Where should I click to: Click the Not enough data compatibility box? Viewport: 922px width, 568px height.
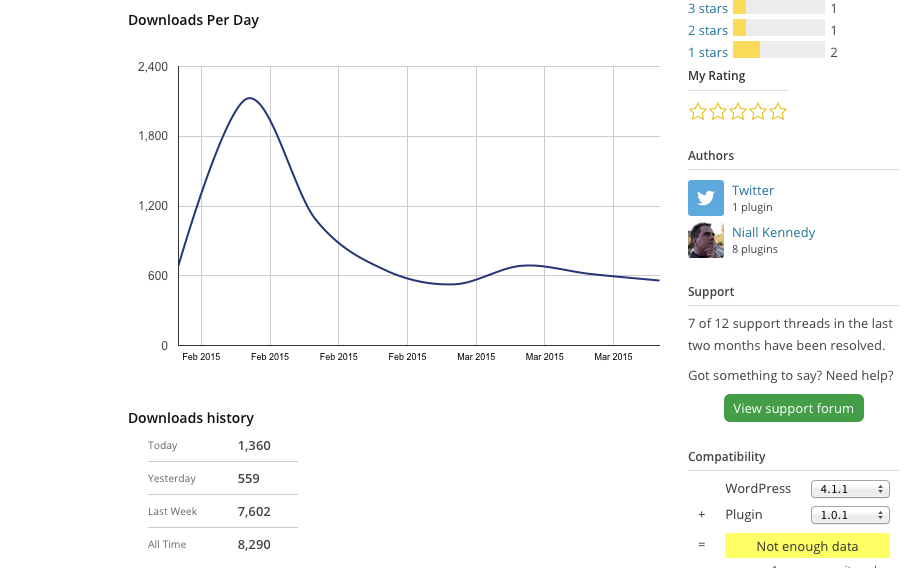807,546
